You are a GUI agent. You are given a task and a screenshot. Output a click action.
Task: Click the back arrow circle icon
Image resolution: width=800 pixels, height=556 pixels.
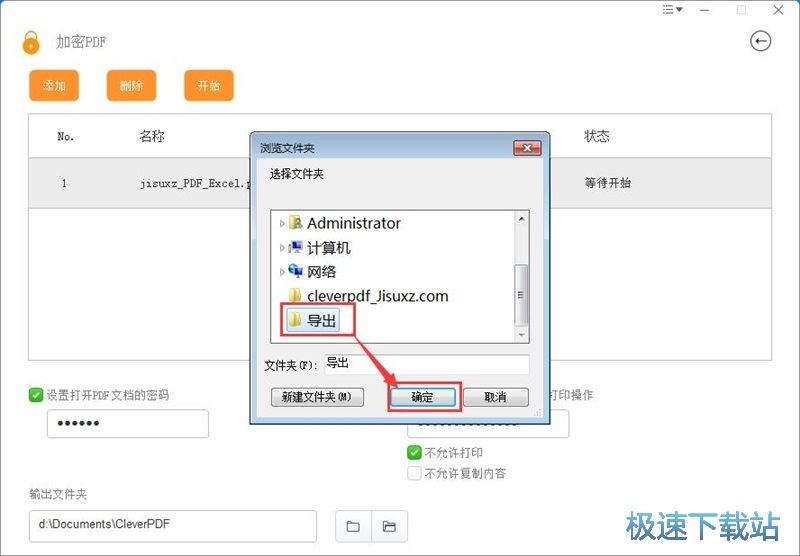pos(760,41)
